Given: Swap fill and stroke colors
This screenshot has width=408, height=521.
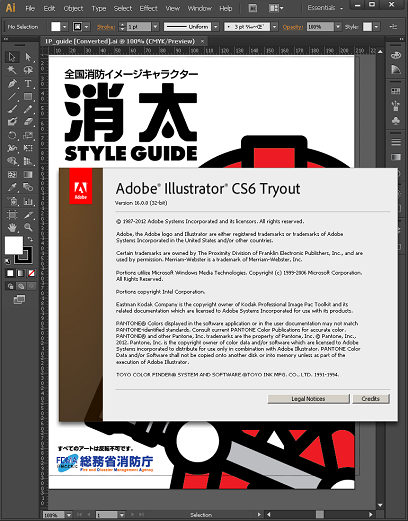Looking at the screenshot, I should coord(30,239).
